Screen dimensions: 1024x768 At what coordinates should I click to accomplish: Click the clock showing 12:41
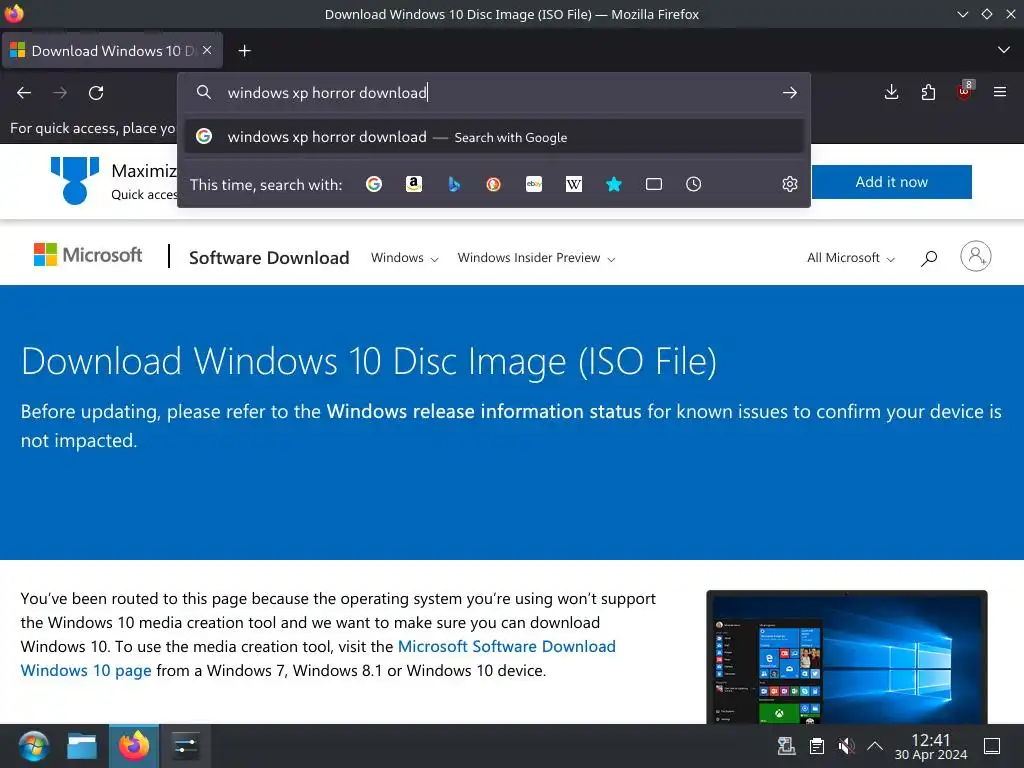point(931,746)
